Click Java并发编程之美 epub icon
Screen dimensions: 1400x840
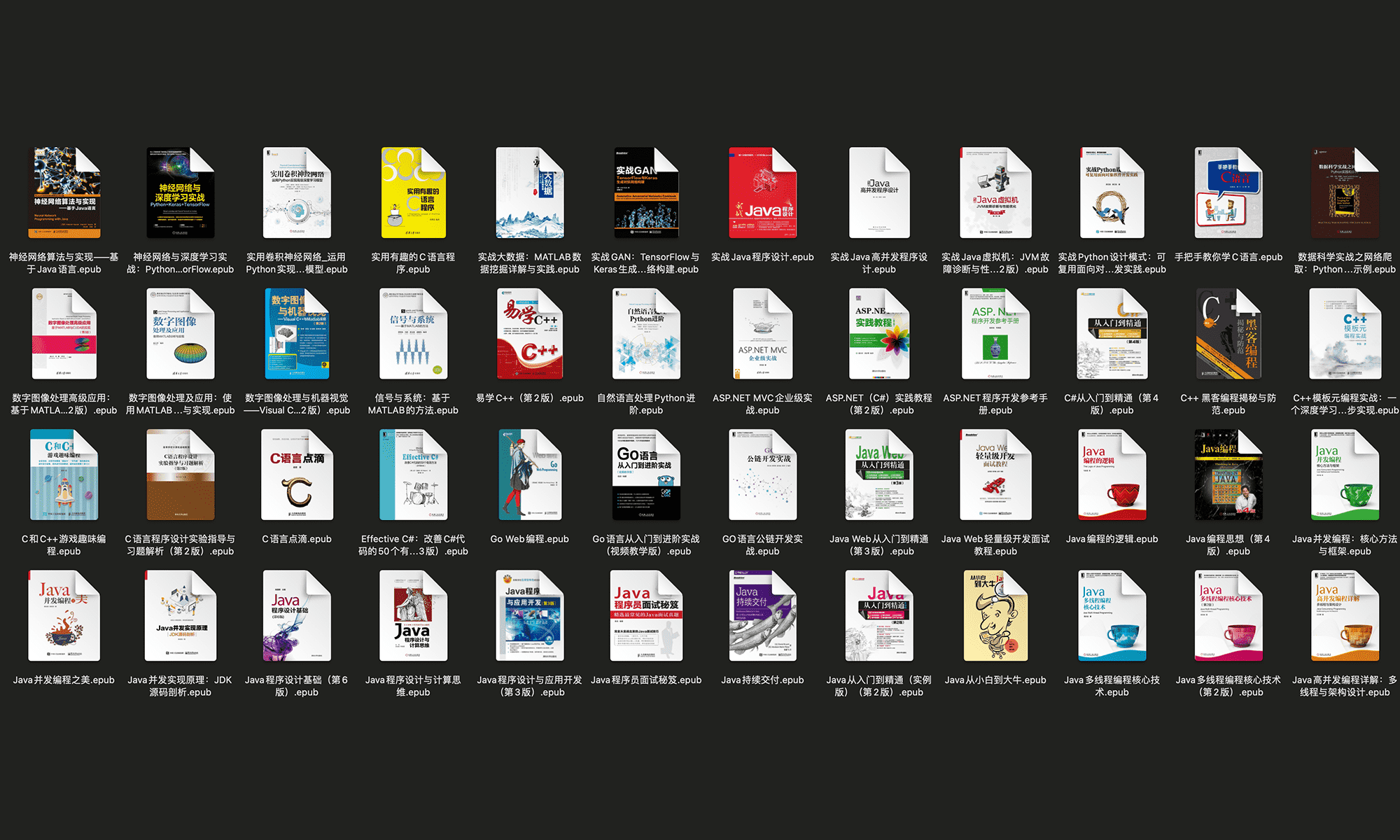pos(64,615)
